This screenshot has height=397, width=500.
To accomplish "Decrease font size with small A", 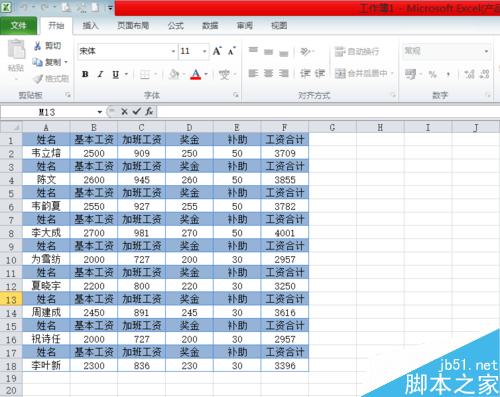I will point(232,51).
